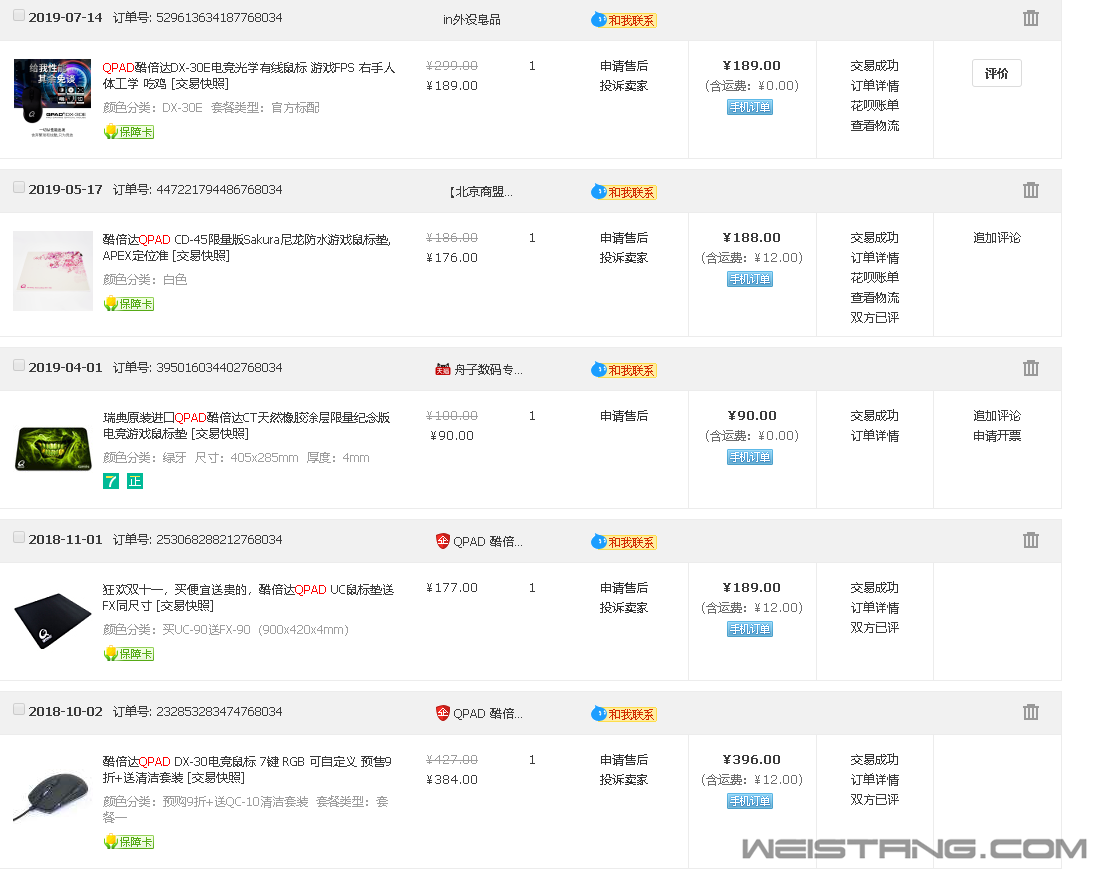The image size is (1100, 872).
Task: Select checkbox for the 2018-10-02 order
Action: tap(19, 709)
